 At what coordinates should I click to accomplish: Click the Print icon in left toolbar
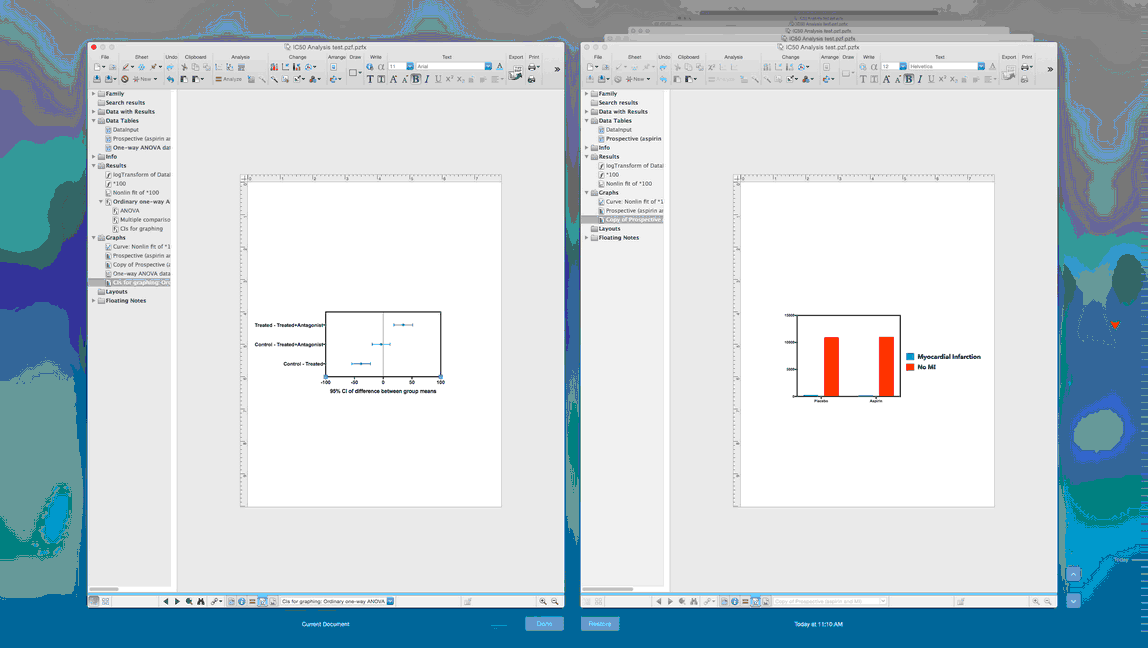(x=534, y=67)
